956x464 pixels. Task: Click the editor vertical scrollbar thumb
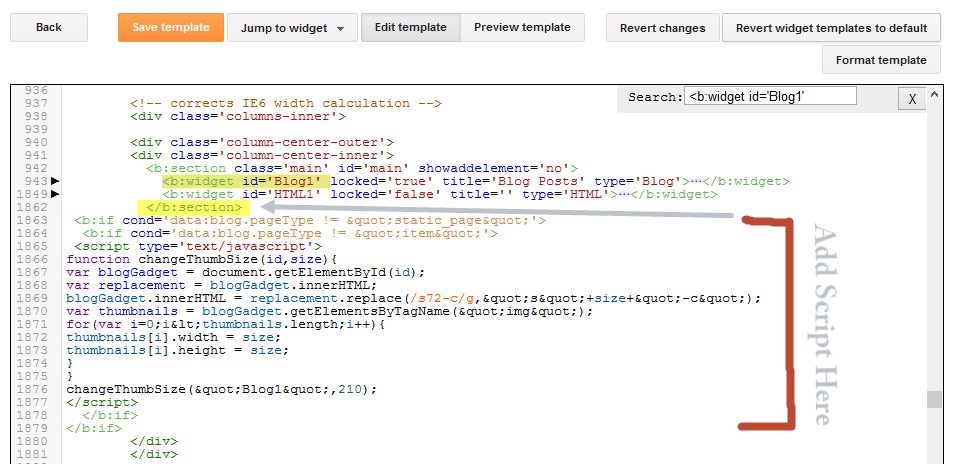933,399
